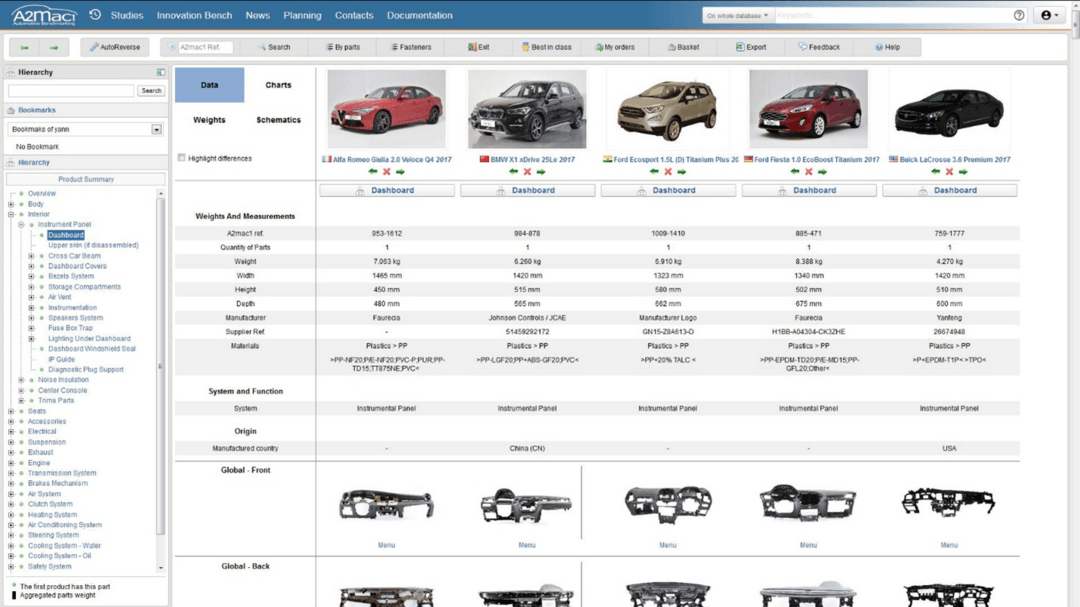Image resolution: width=1080 pixels, height=607 pixels.
Task: Move Ford Fiesta column right
Action: pos(822,172)
